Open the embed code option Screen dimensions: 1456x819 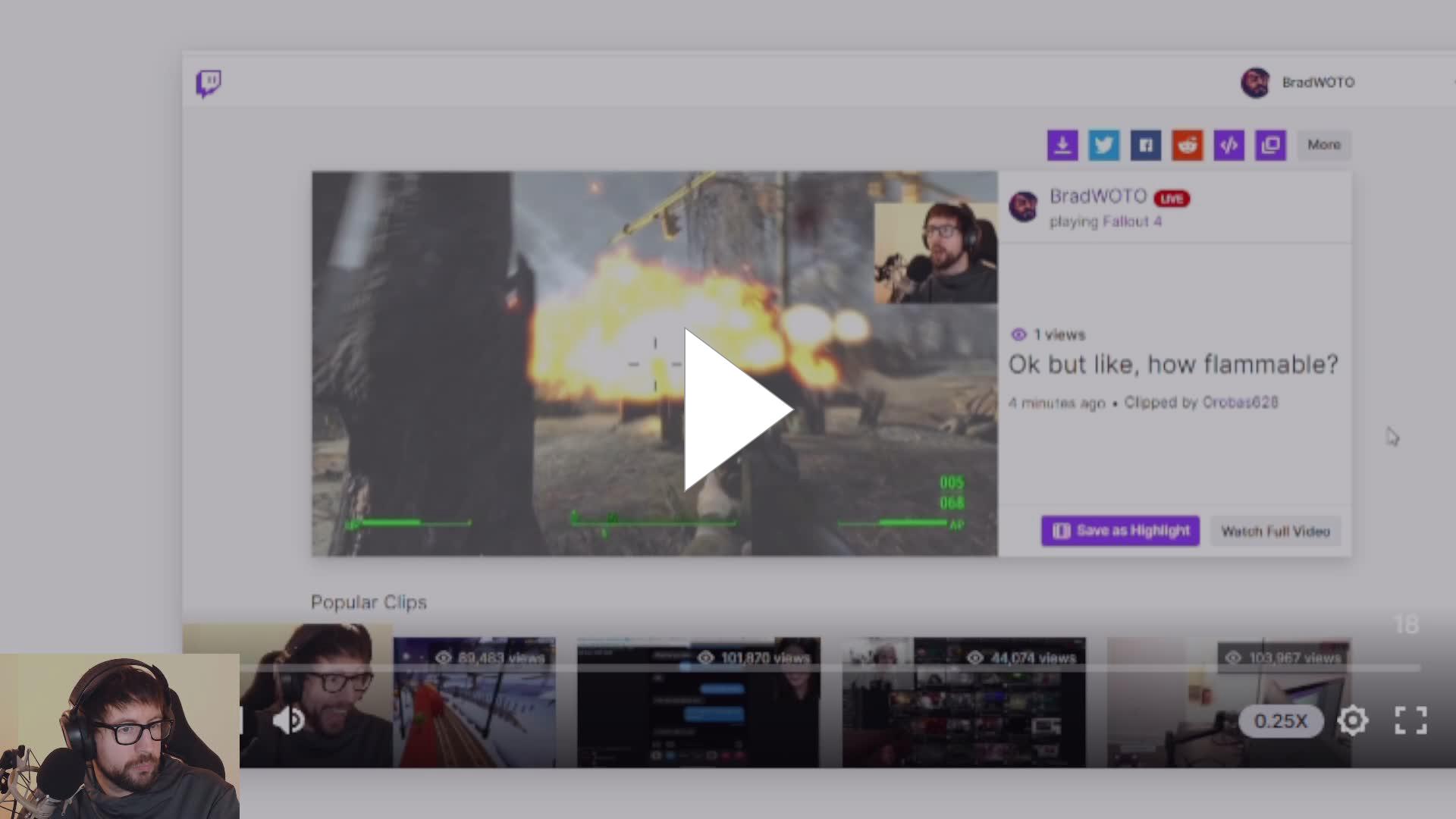(x=1229, y=145)
